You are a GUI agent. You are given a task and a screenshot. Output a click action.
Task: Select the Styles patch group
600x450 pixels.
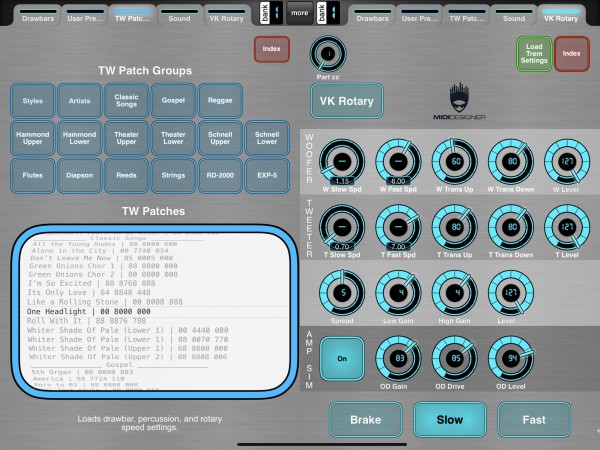tap(33, 101)
